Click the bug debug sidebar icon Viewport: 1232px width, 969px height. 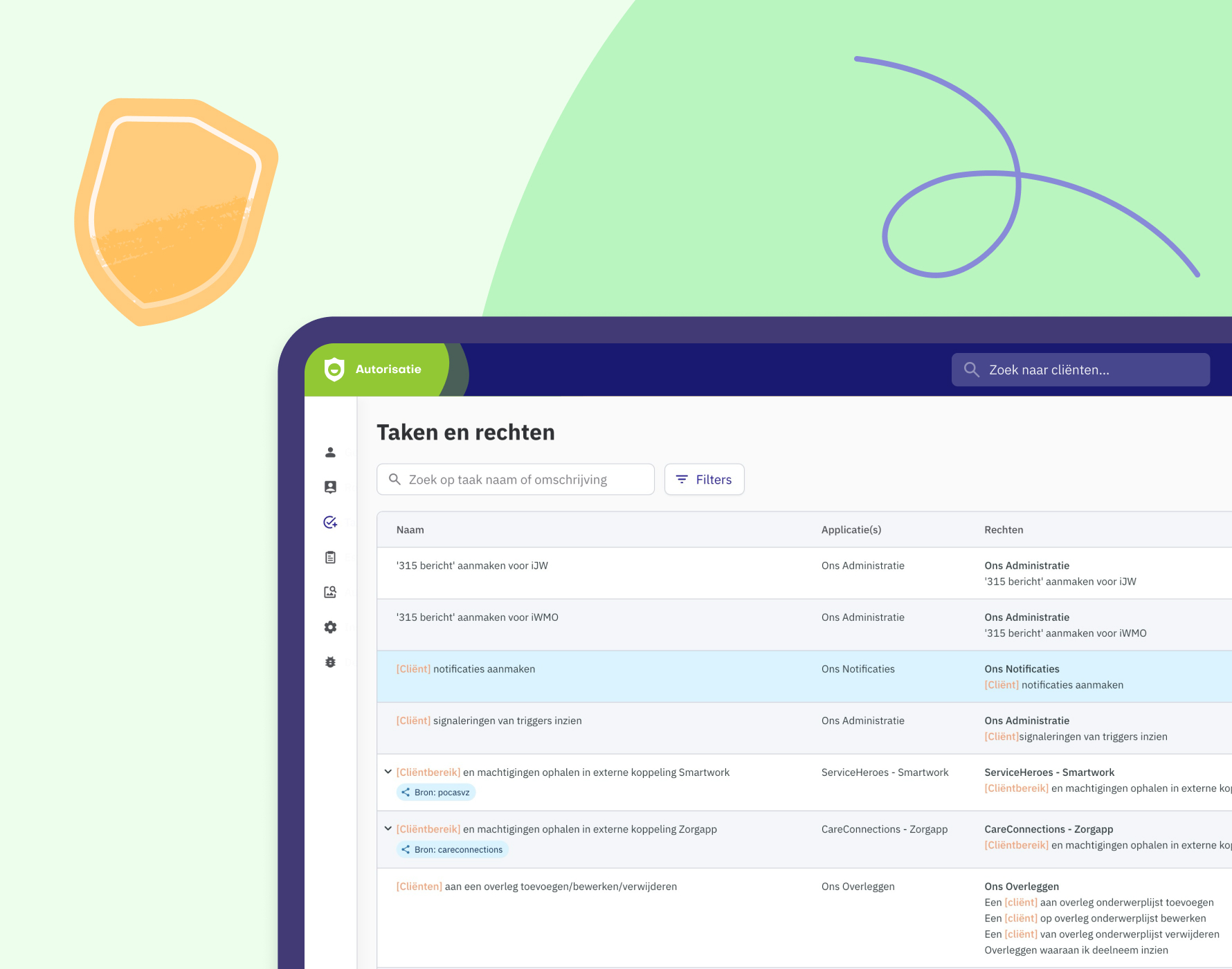point(330,662)
